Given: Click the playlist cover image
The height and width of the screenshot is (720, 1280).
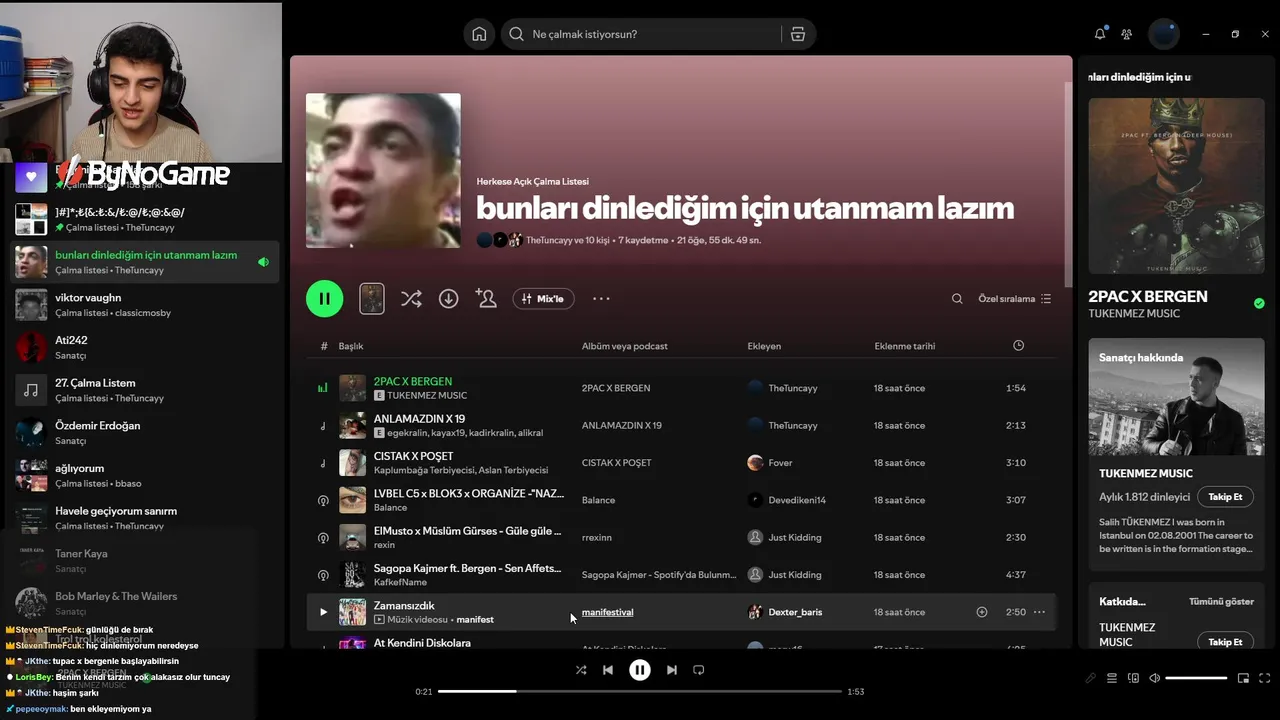Looking at the screenshot, I should 383,170.
